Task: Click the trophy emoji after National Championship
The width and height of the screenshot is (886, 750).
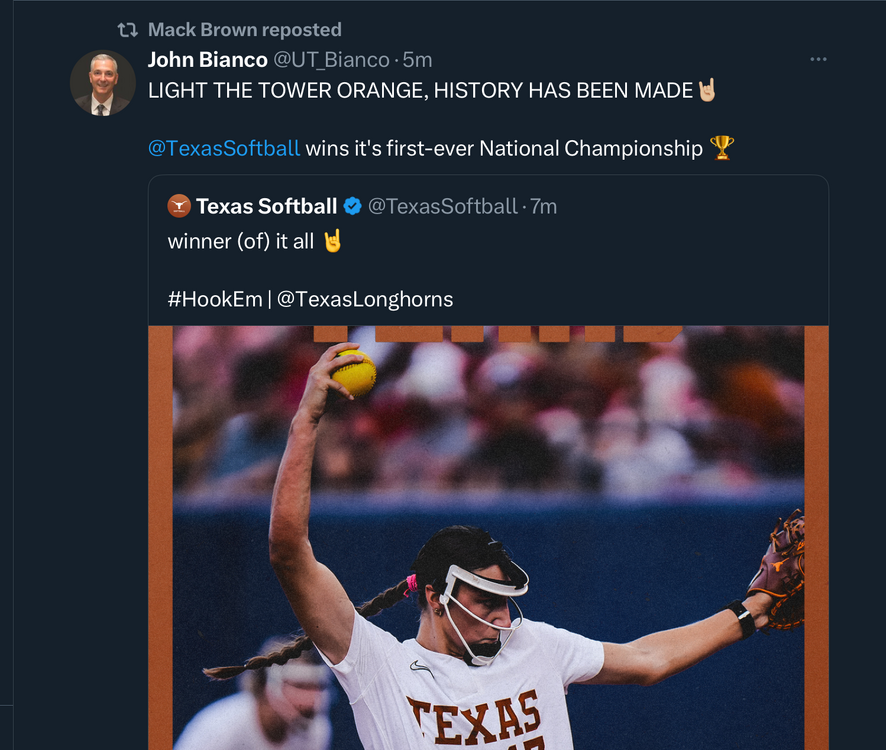Action: (721, 148)
